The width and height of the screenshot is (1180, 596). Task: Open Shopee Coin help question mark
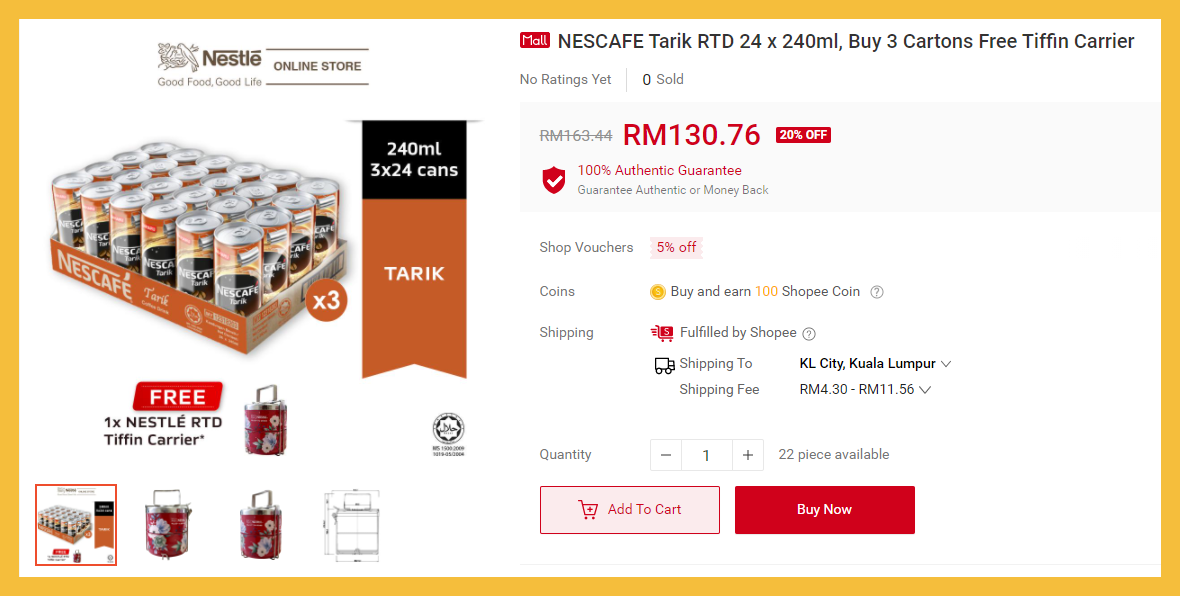point(877,292)
